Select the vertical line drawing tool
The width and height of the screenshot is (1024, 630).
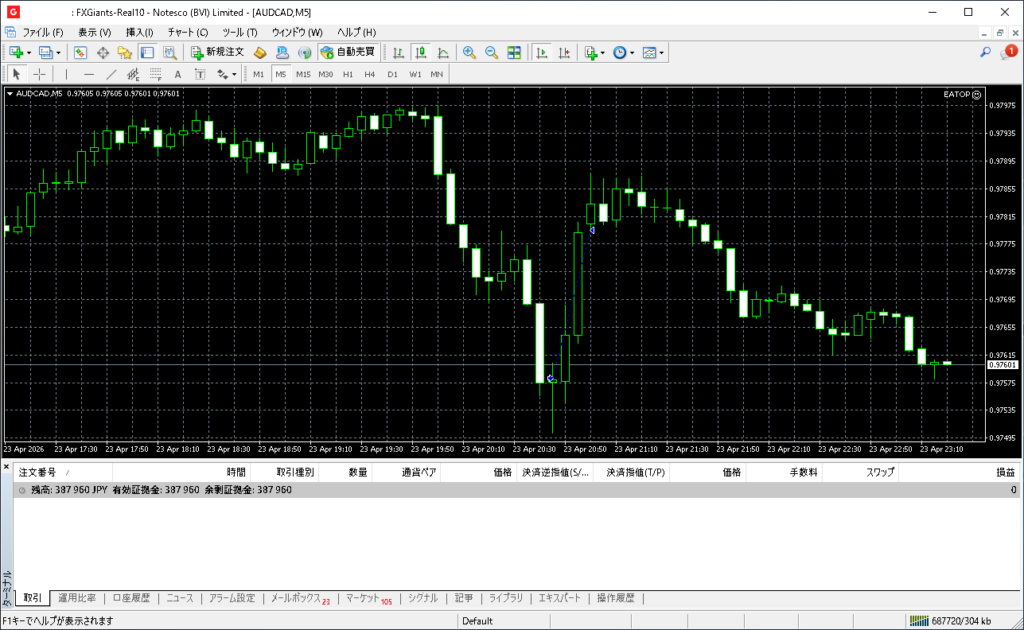(x=67, y=74)
